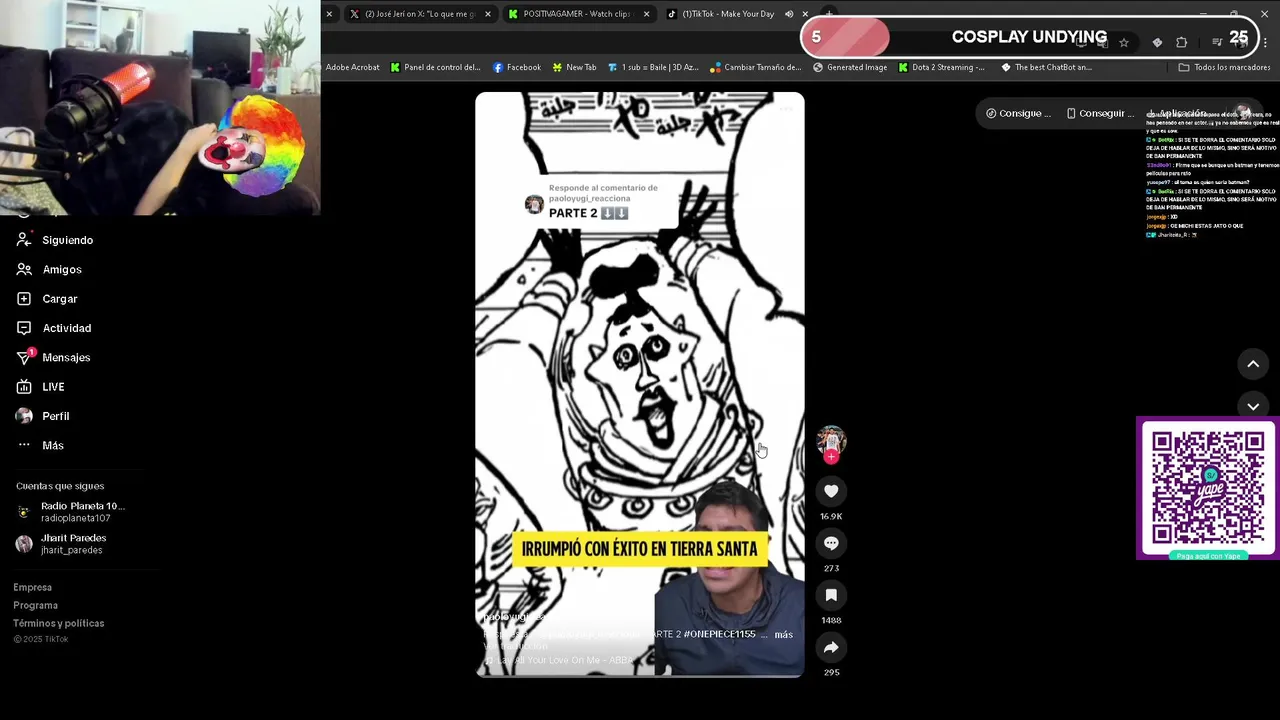Open the Facebook bookmark
The width and height of the screenshot is (1280, 720).
[517, 67]
